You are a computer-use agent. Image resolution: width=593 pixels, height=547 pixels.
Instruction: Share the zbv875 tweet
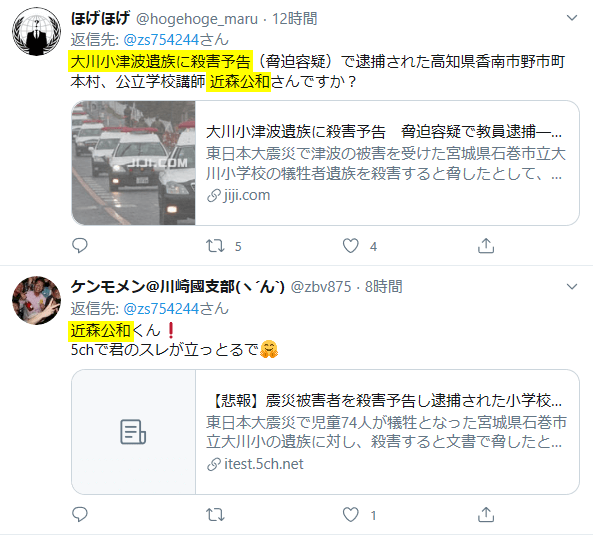pyautogui.click(x=486, y=515)
